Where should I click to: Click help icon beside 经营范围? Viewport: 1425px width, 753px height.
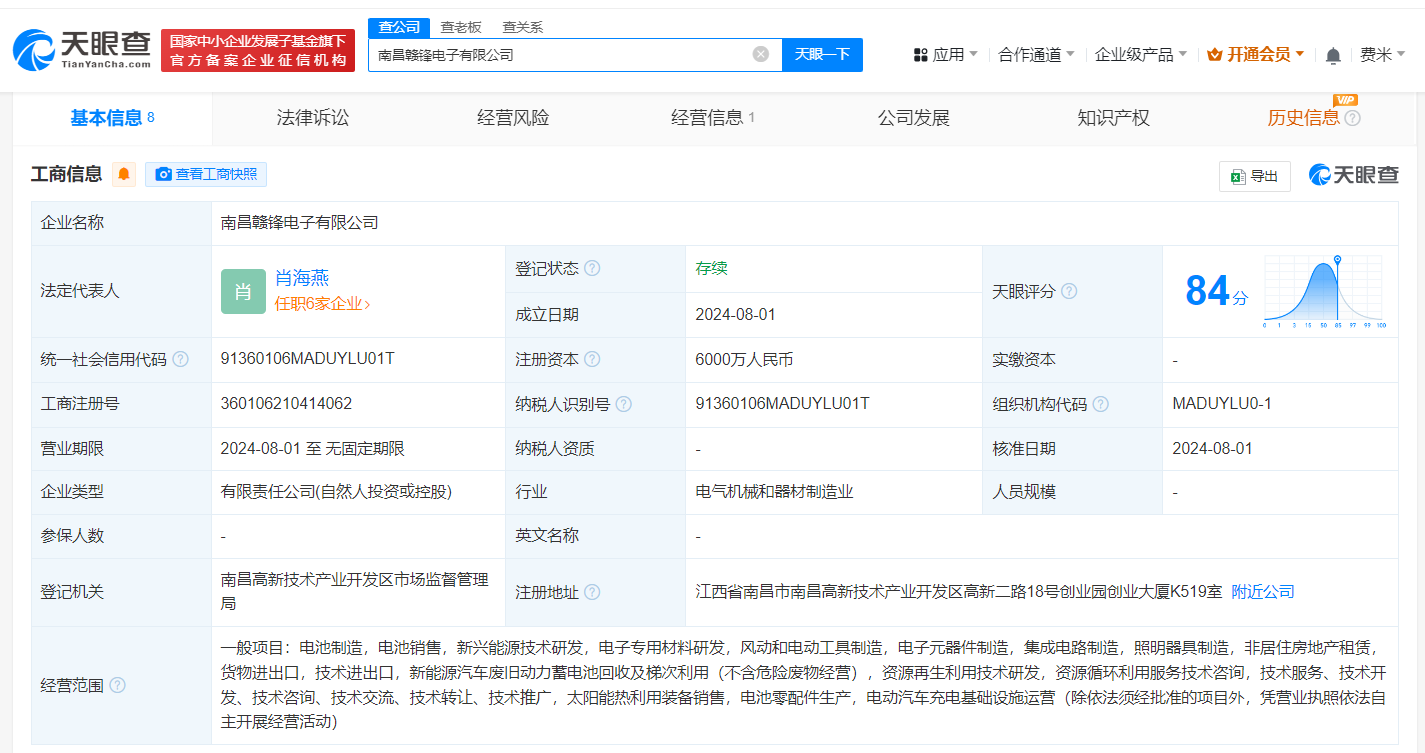point(119,686)
